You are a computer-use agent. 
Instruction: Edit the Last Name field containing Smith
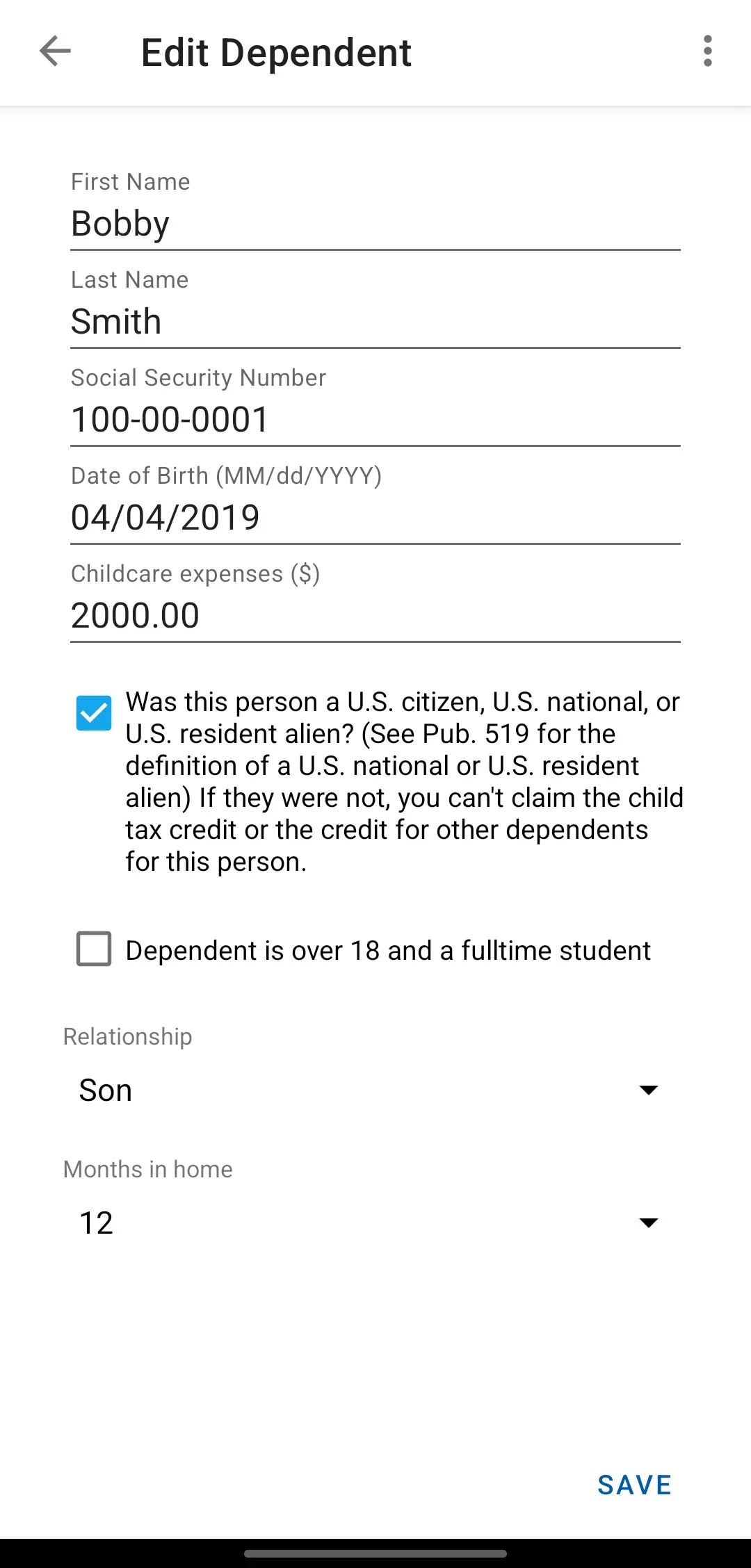coord(375,322)
